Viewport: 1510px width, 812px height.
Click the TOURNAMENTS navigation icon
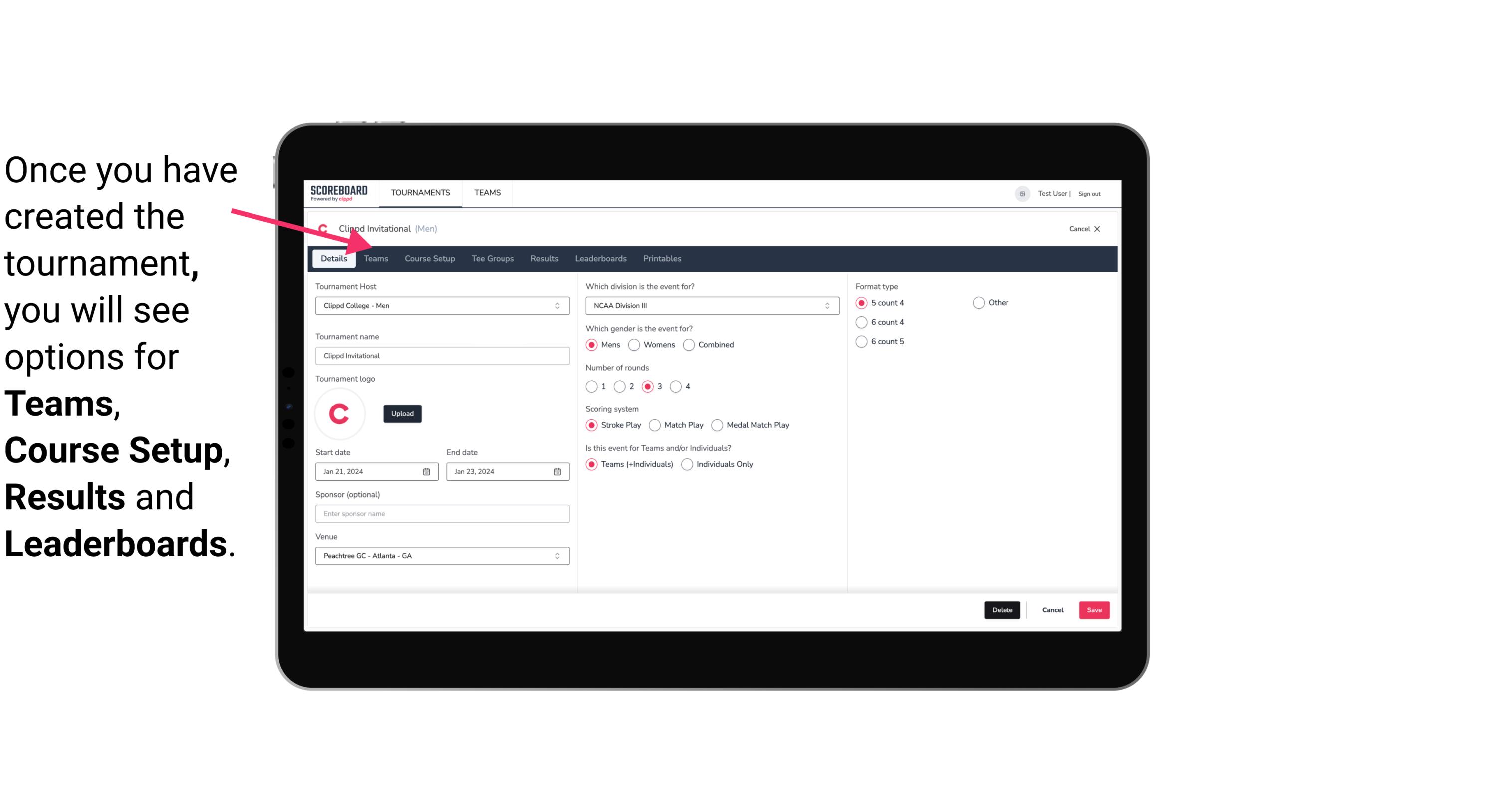tap(420, 192)
